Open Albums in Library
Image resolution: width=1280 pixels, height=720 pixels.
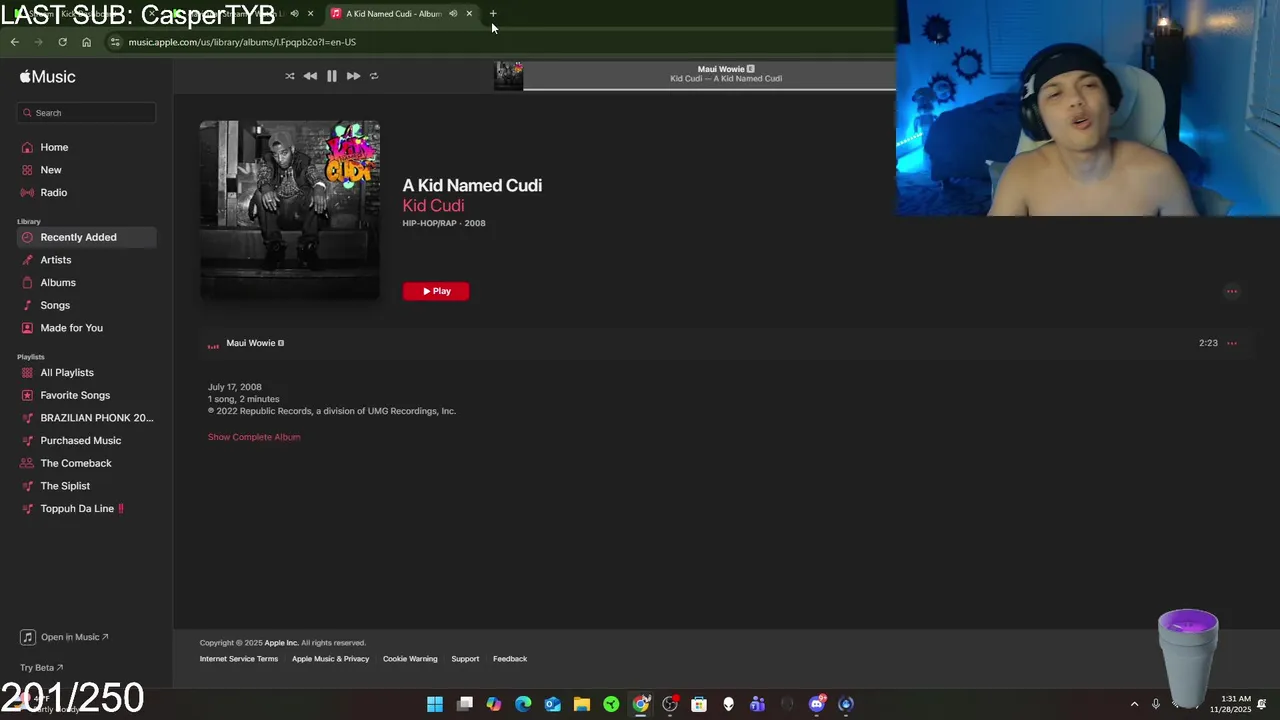[x=86, y=282]
